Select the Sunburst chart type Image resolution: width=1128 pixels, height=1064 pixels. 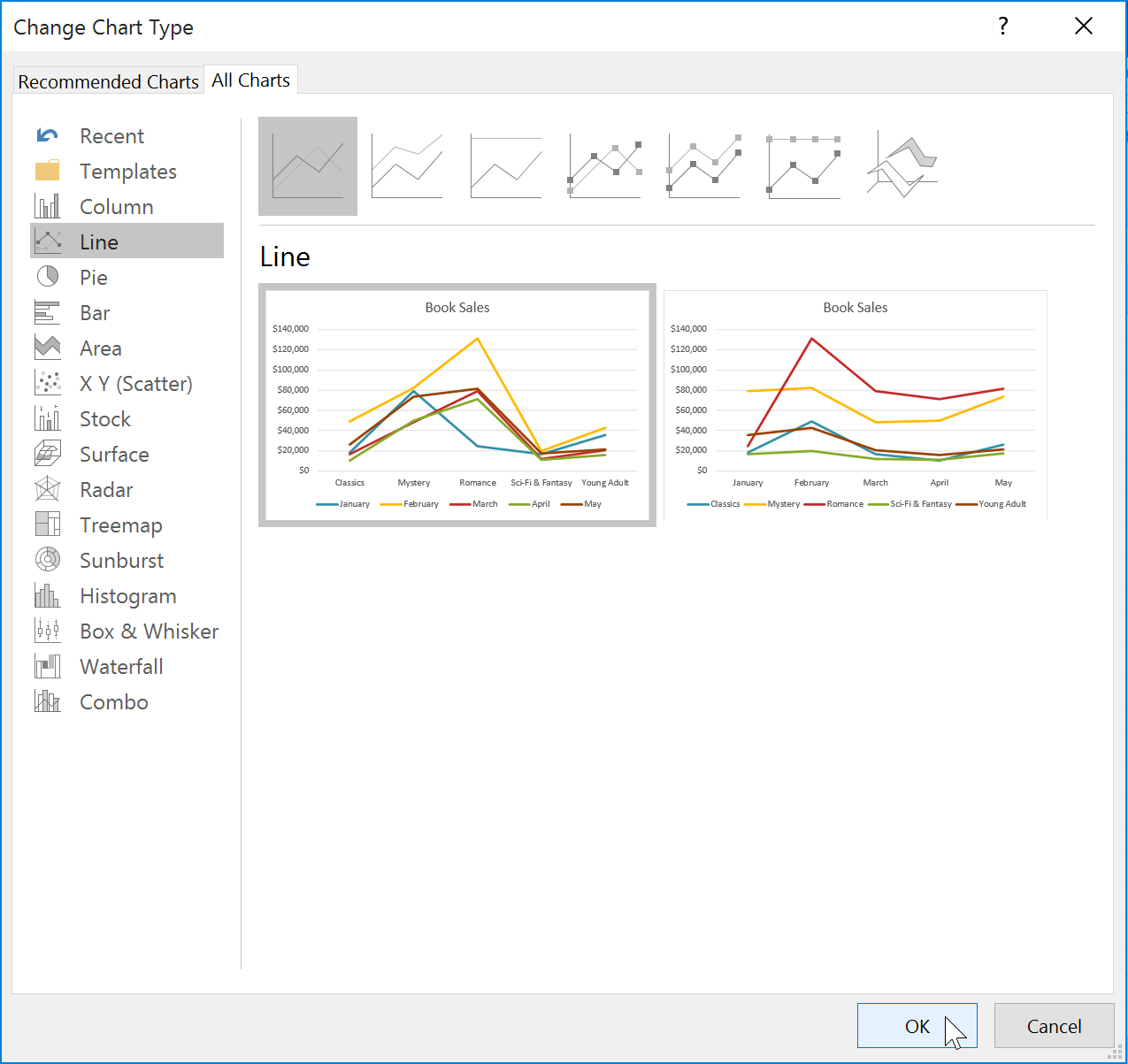[121, 560]
